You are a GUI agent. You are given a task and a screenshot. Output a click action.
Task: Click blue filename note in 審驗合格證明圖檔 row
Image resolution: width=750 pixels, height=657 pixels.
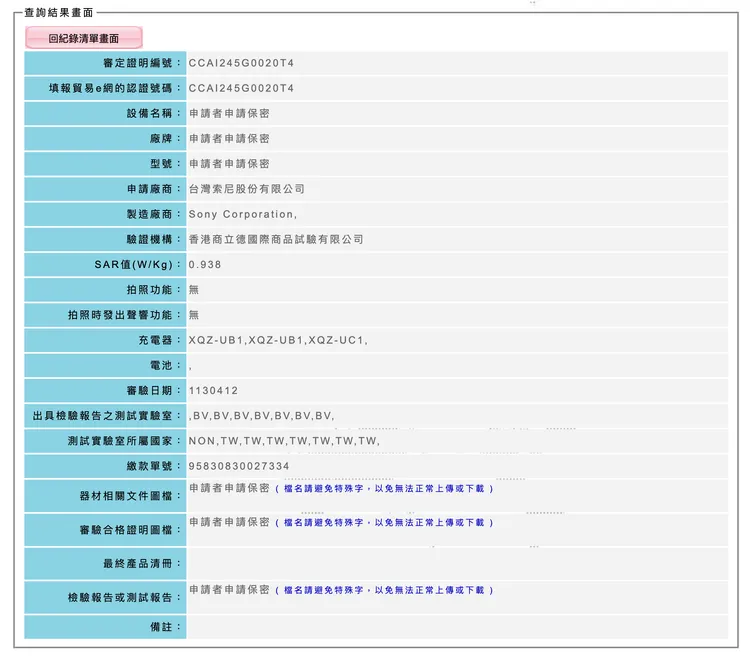point(384,523)
